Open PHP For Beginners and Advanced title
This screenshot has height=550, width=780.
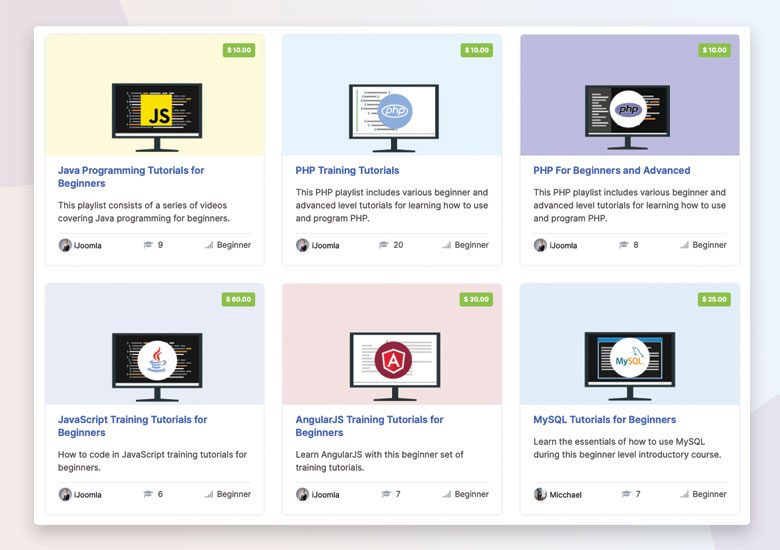611,170
